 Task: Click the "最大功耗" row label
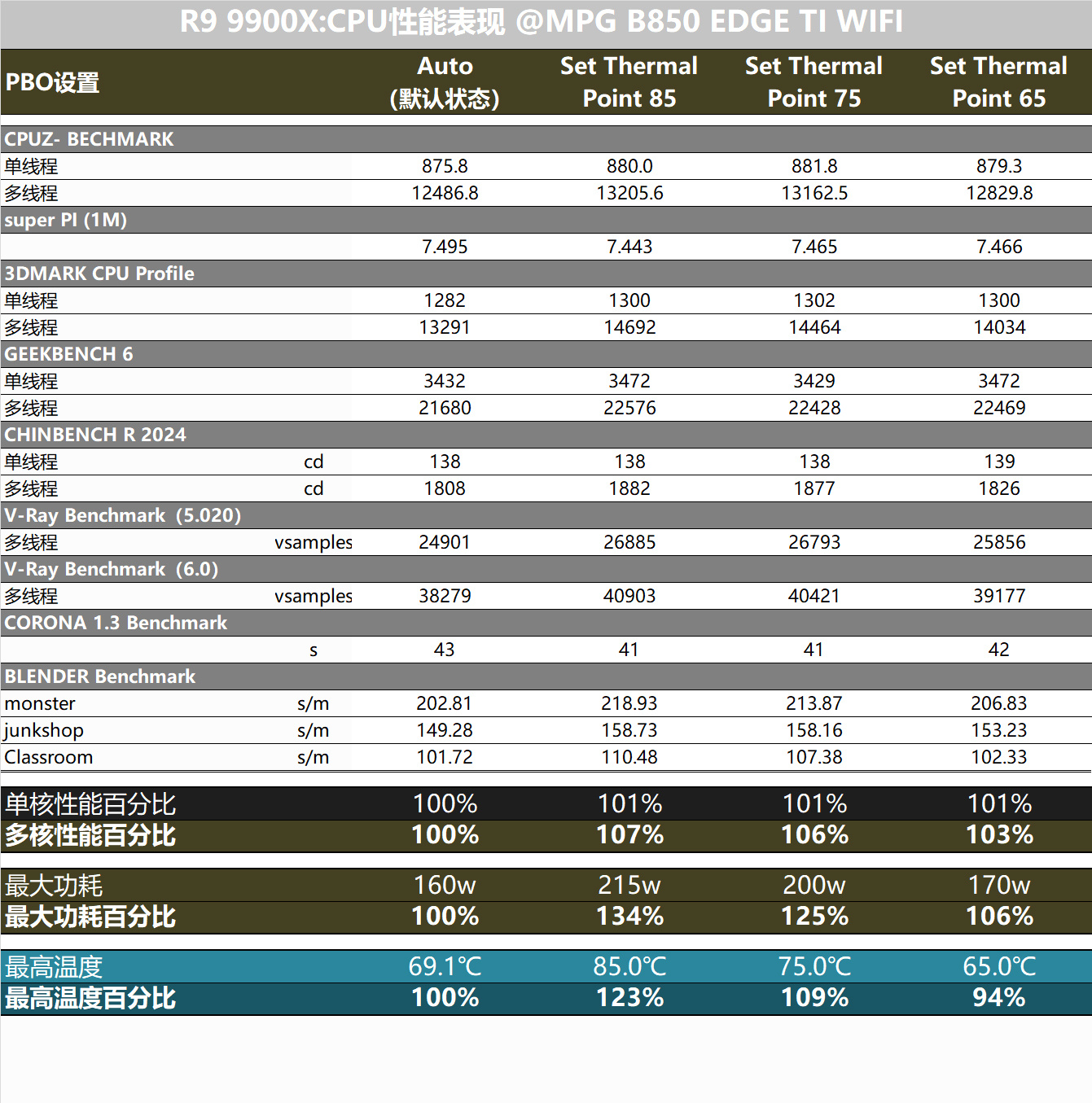(54, 886)
